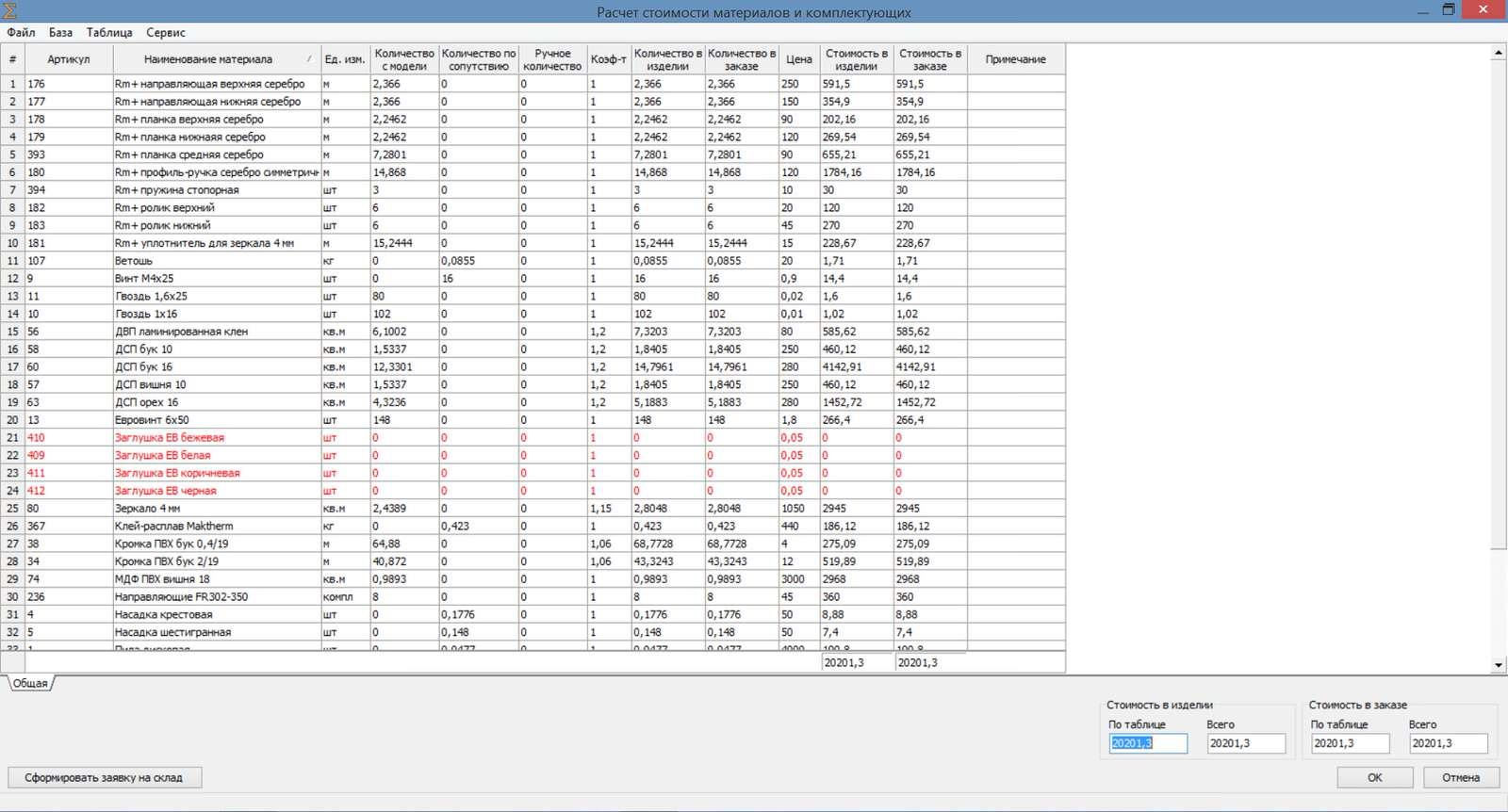1508x812 pixels.
Task: Open the Таблица menu
Action: [x=109, y=32]
